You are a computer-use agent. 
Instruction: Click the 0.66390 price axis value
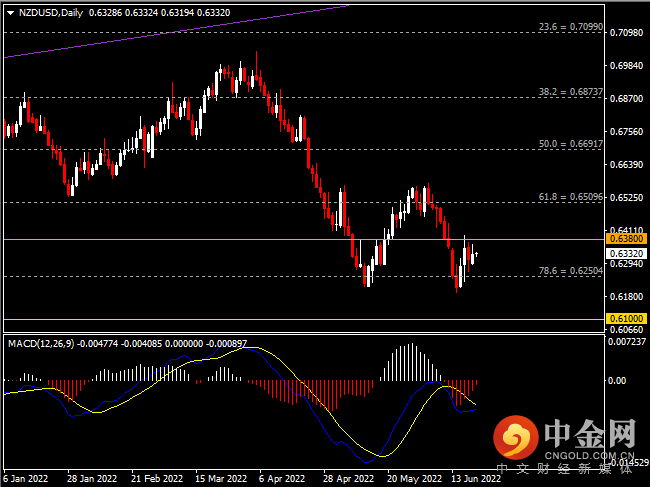[x=626, y=165]
